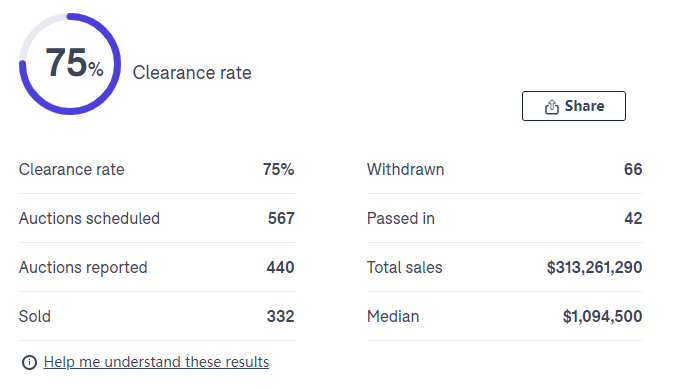Select the Clearance rate table row label

72,170
